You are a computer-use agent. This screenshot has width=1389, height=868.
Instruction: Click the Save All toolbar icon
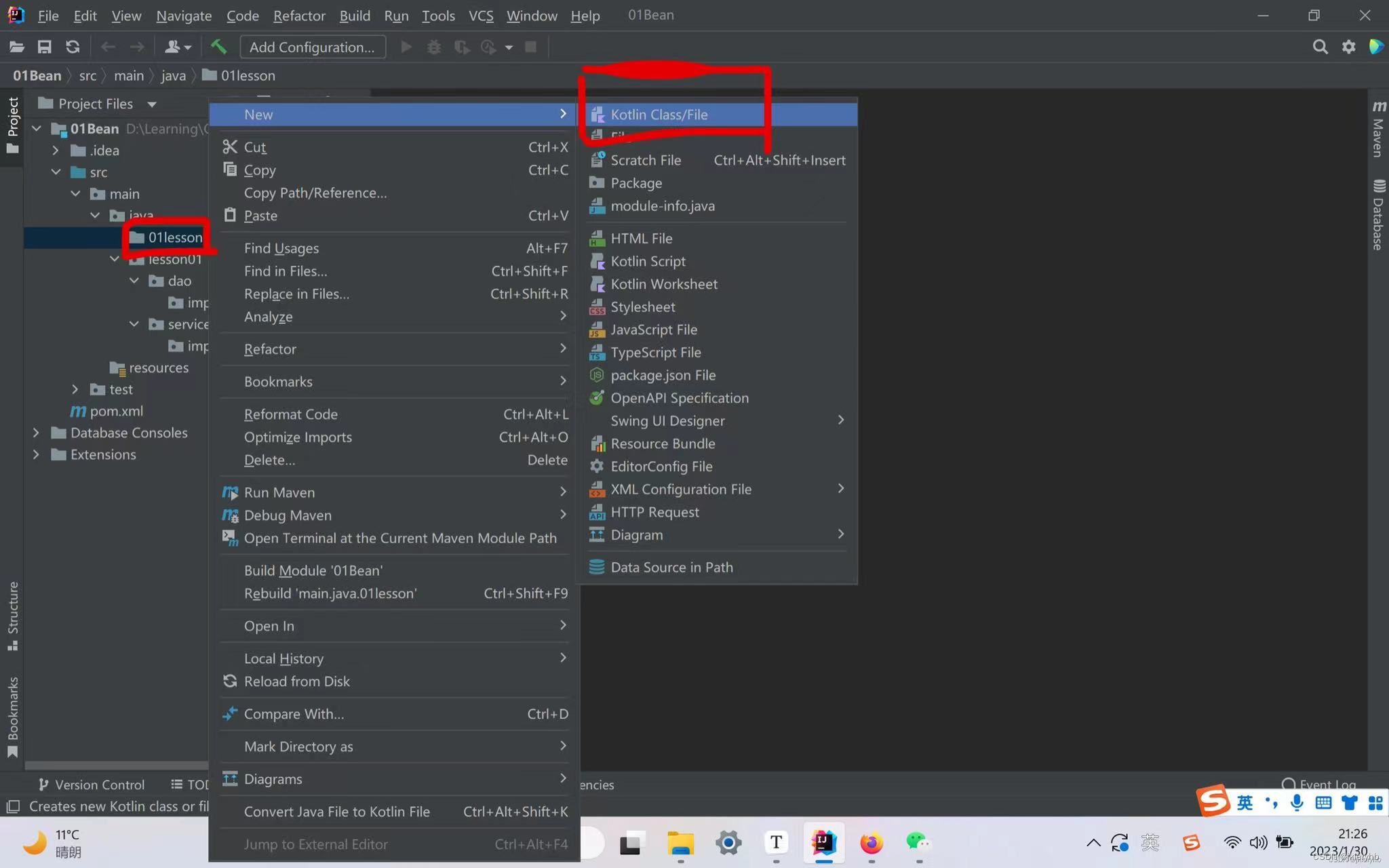coord(45,47)
